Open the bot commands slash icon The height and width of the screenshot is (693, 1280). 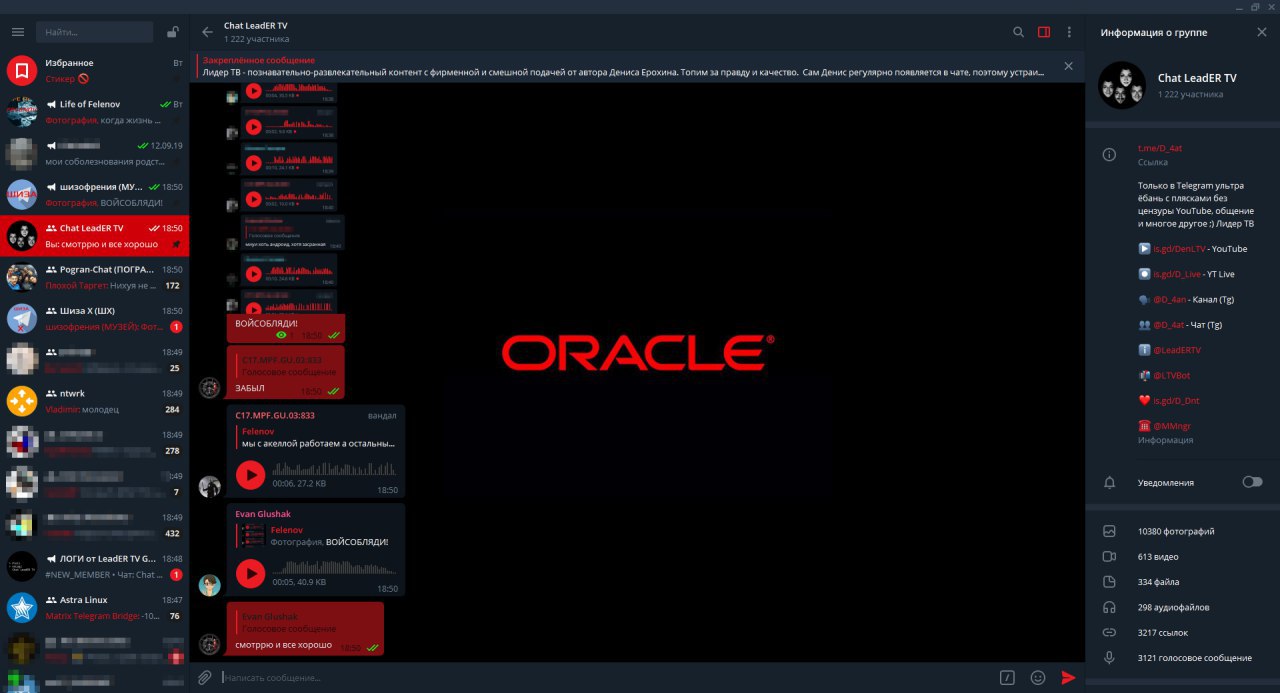[1008, 677]
